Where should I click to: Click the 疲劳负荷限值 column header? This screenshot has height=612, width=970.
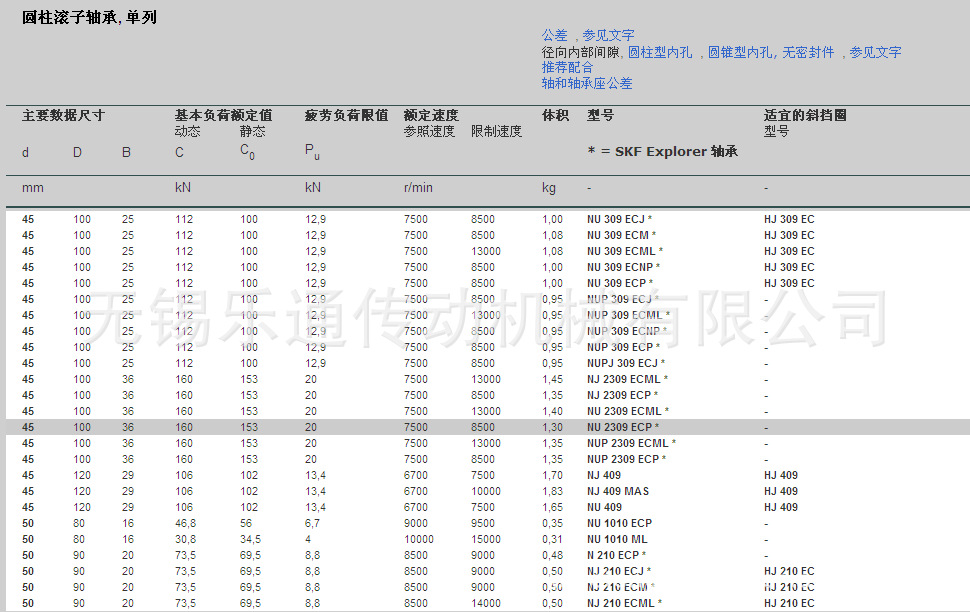click(x=346, y=115)
